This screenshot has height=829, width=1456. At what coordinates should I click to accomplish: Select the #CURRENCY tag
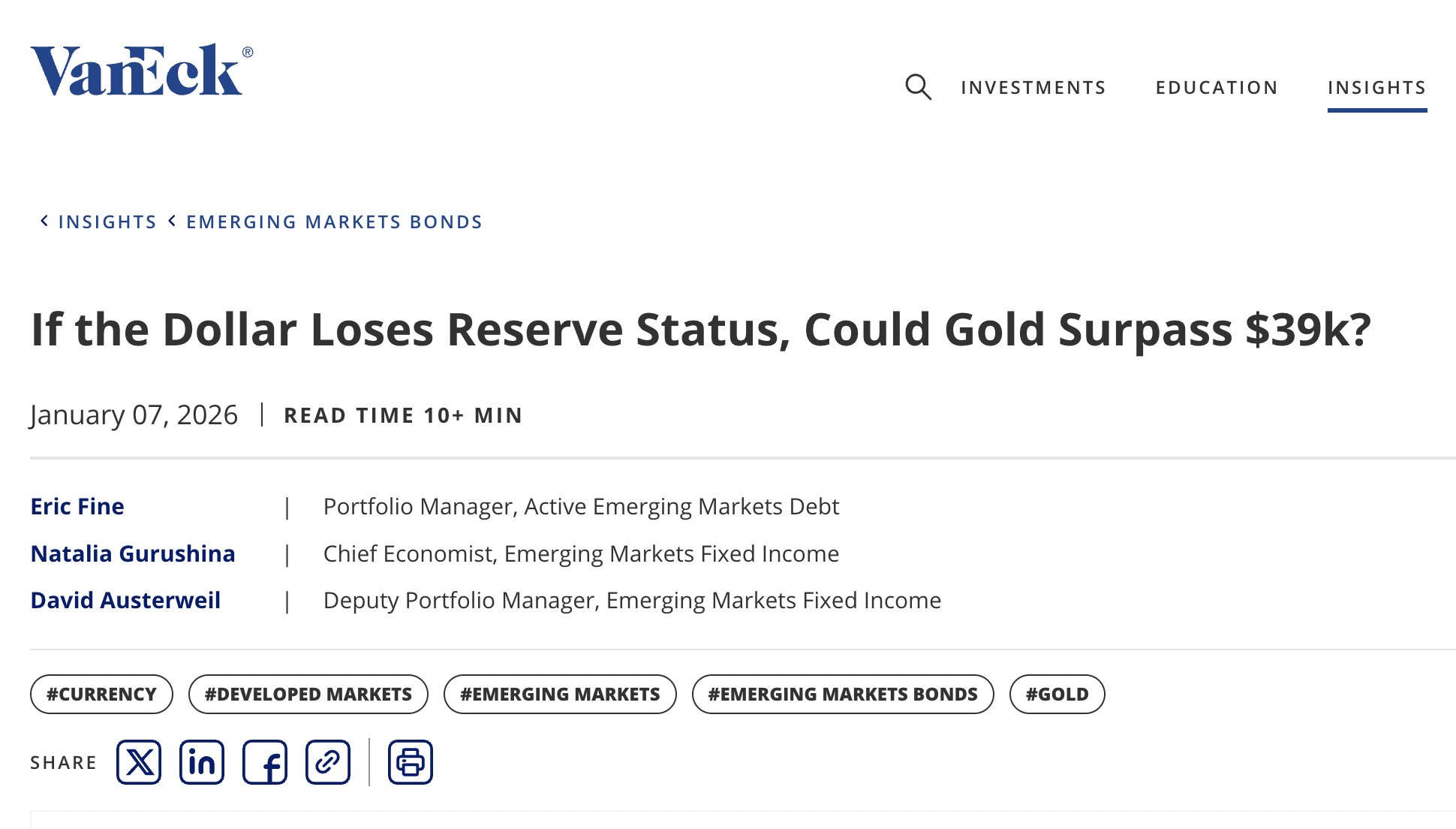(101, 695)
